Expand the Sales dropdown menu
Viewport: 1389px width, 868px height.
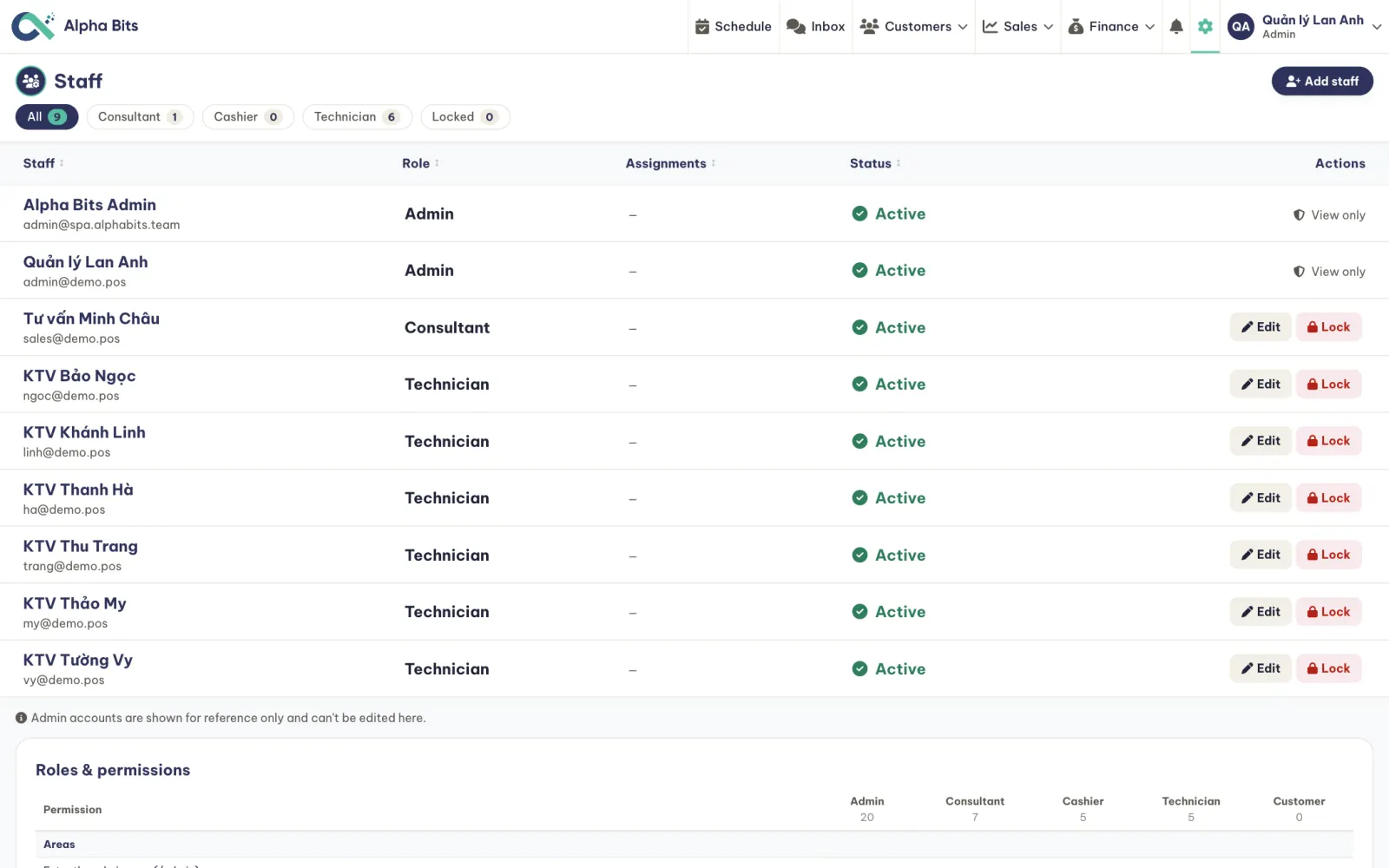pyautogui.click(x=1048, y=27)
